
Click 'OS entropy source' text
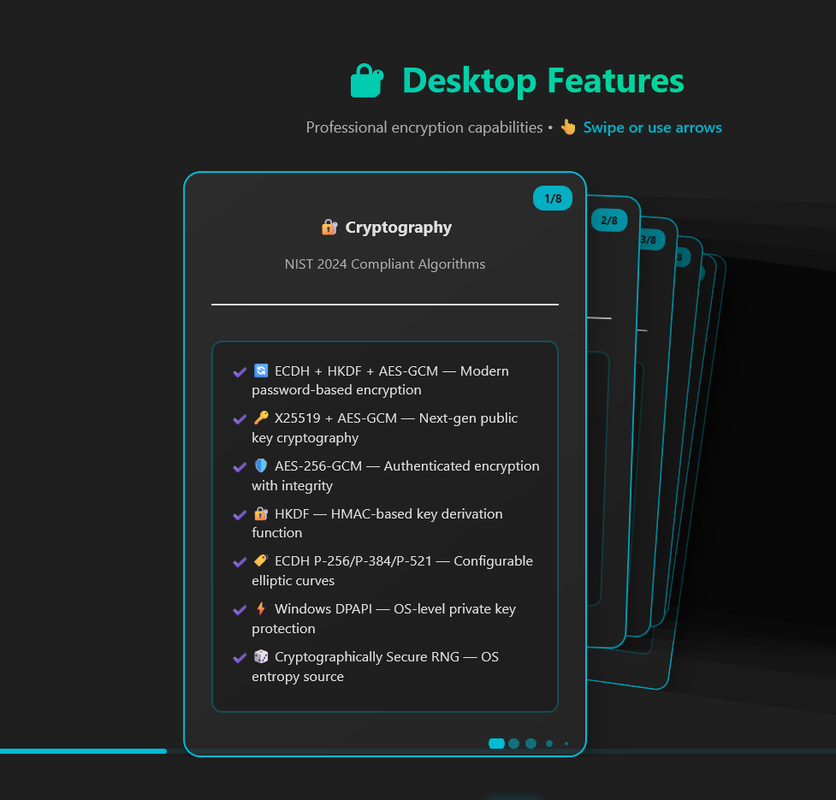pos(375,666)
